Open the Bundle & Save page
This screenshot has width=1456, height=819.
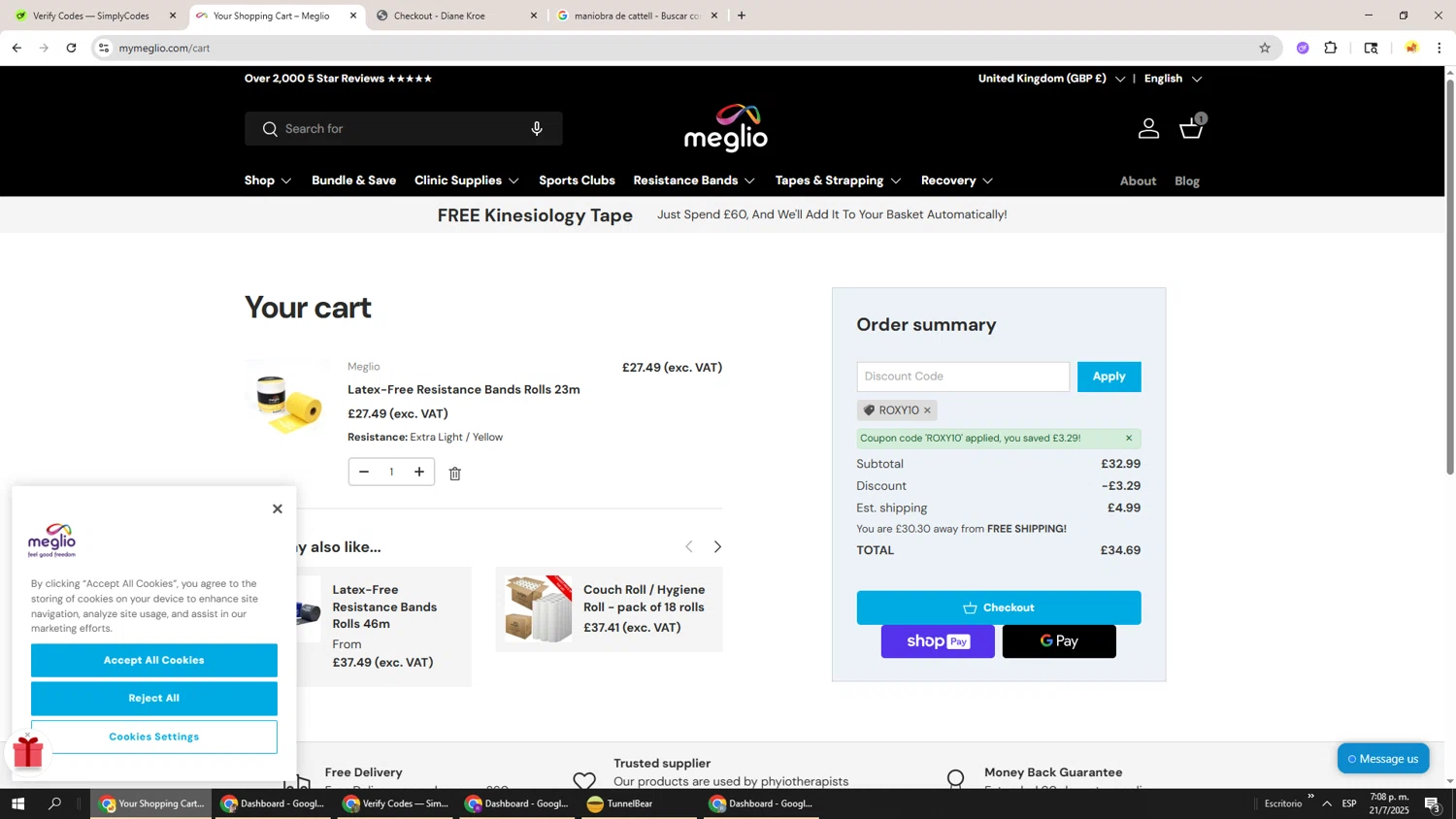[x=353, y=180]
